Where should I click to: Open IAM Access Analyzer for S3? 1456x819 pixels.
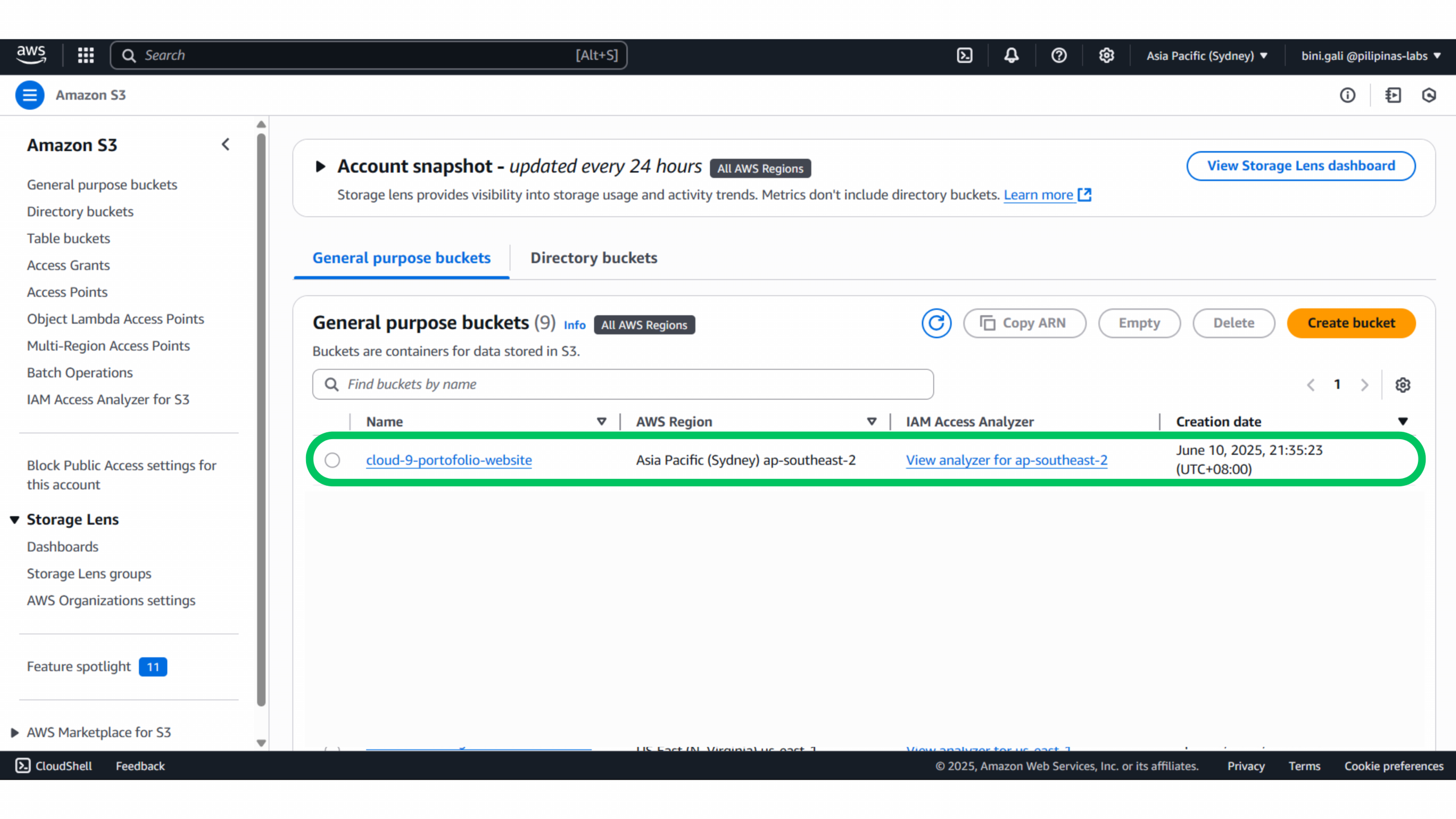click(108, 400)
